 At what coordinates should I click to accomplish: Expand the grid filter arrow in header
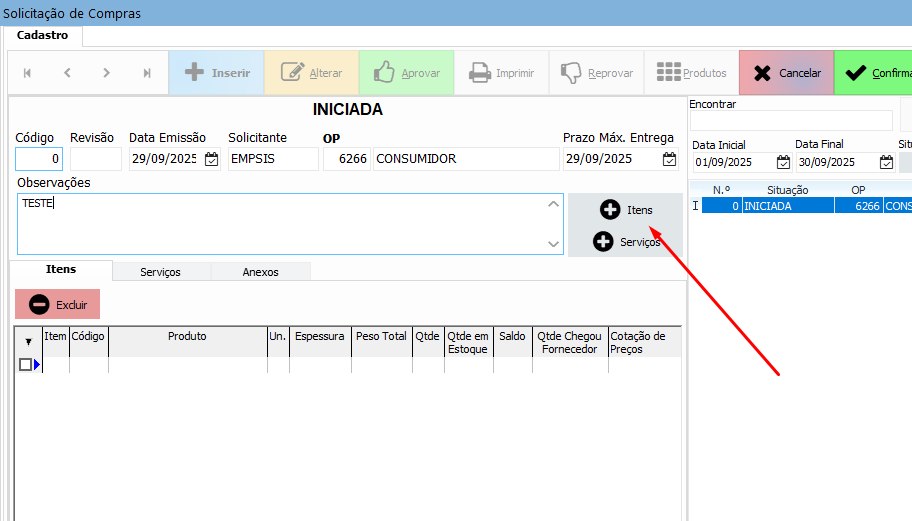tap(27, 341)
